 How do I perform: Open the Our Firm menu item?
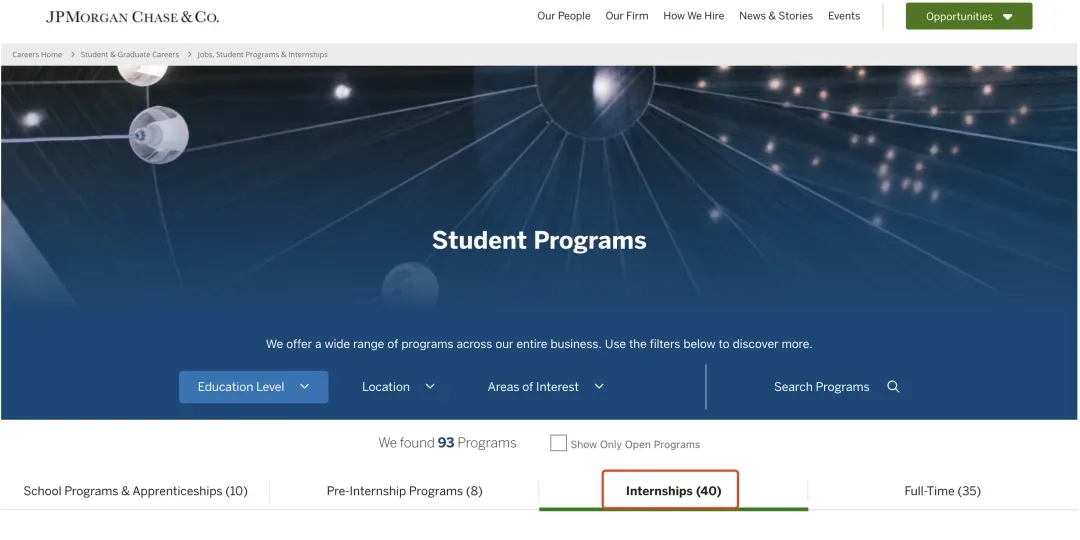click(x=627, y=16)
